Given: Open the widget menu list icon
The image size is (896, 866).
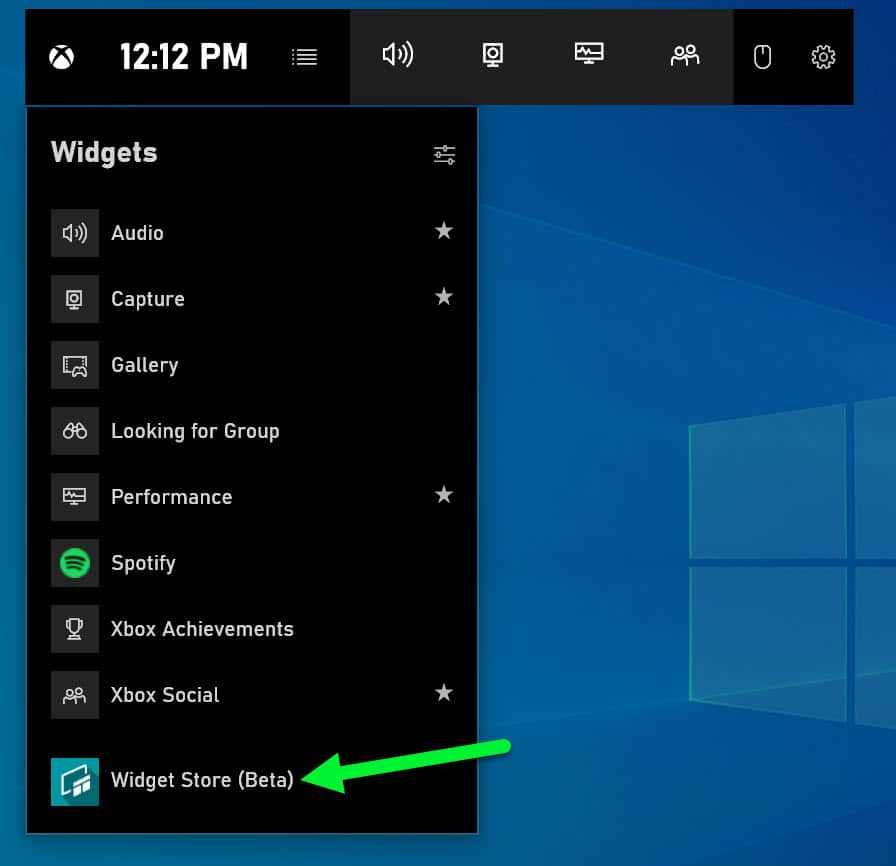Looking at the screenshot, I should click(304, 57).
